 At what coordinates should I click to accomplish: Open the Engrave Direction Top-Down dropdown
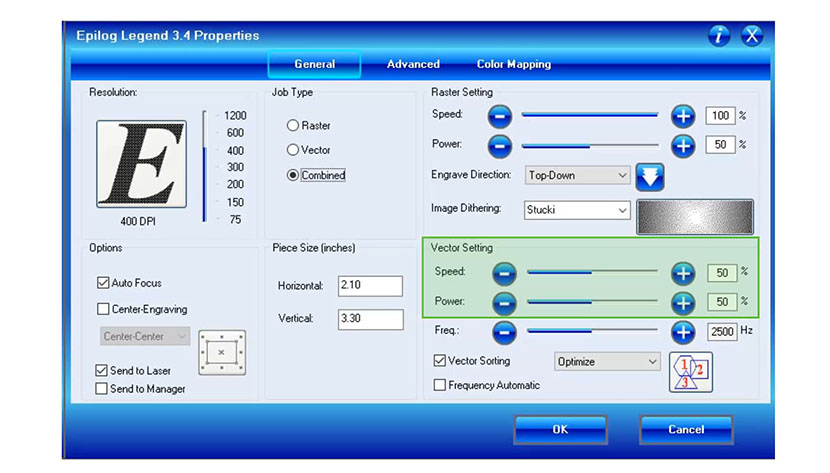(x=578, y=176)
